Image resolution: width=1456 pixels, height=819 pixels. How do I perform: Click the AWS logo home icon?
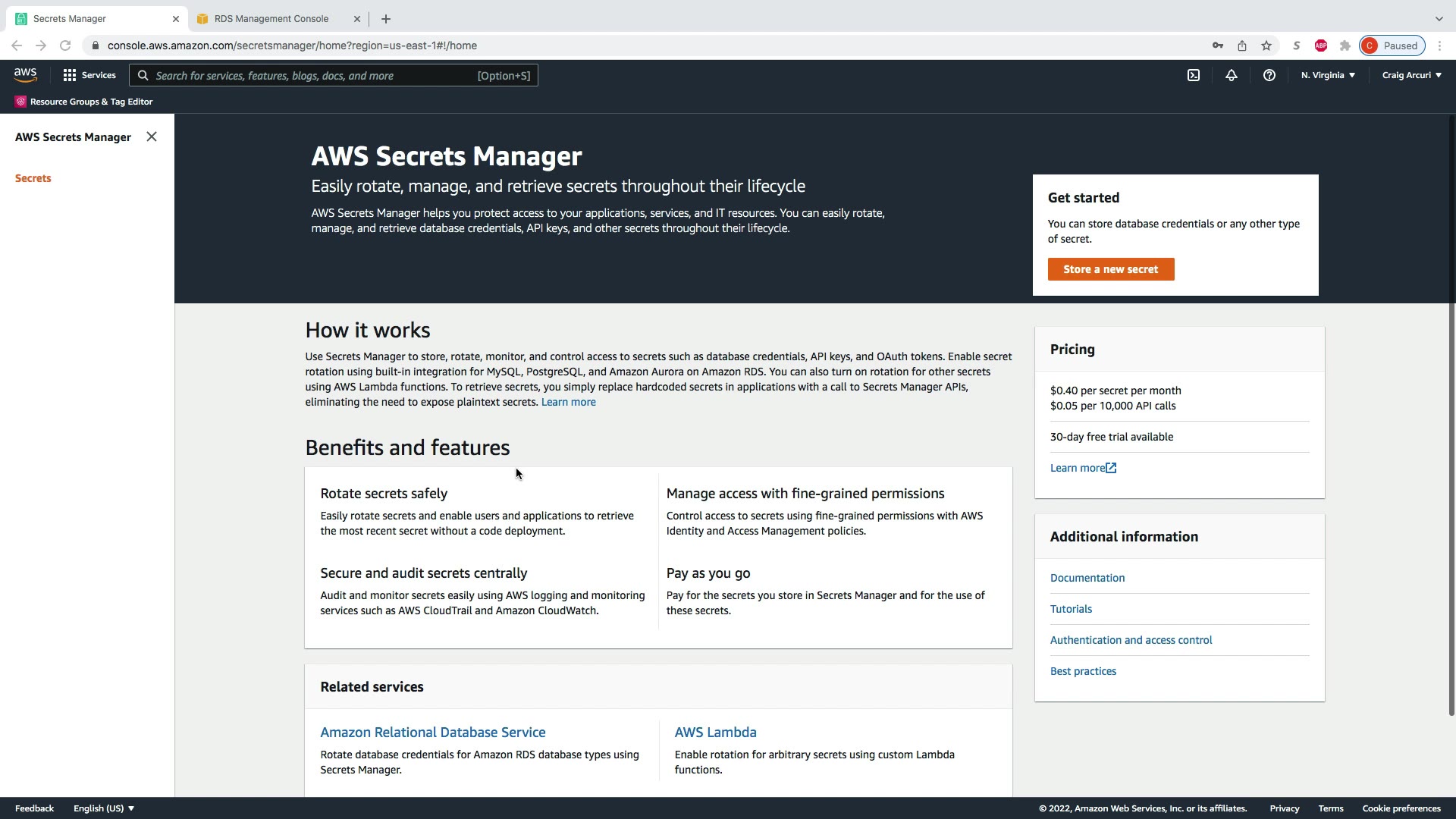click(x=25, y=75)
